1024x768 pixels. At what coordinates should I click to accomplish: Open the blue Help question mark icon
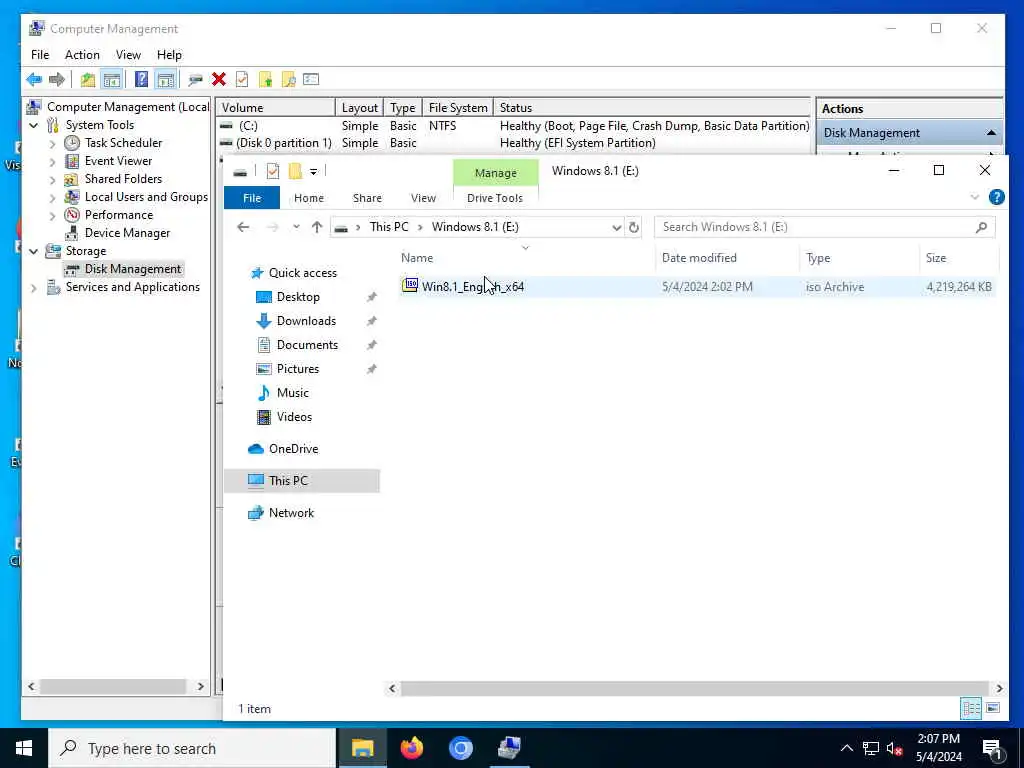[141, 80]
